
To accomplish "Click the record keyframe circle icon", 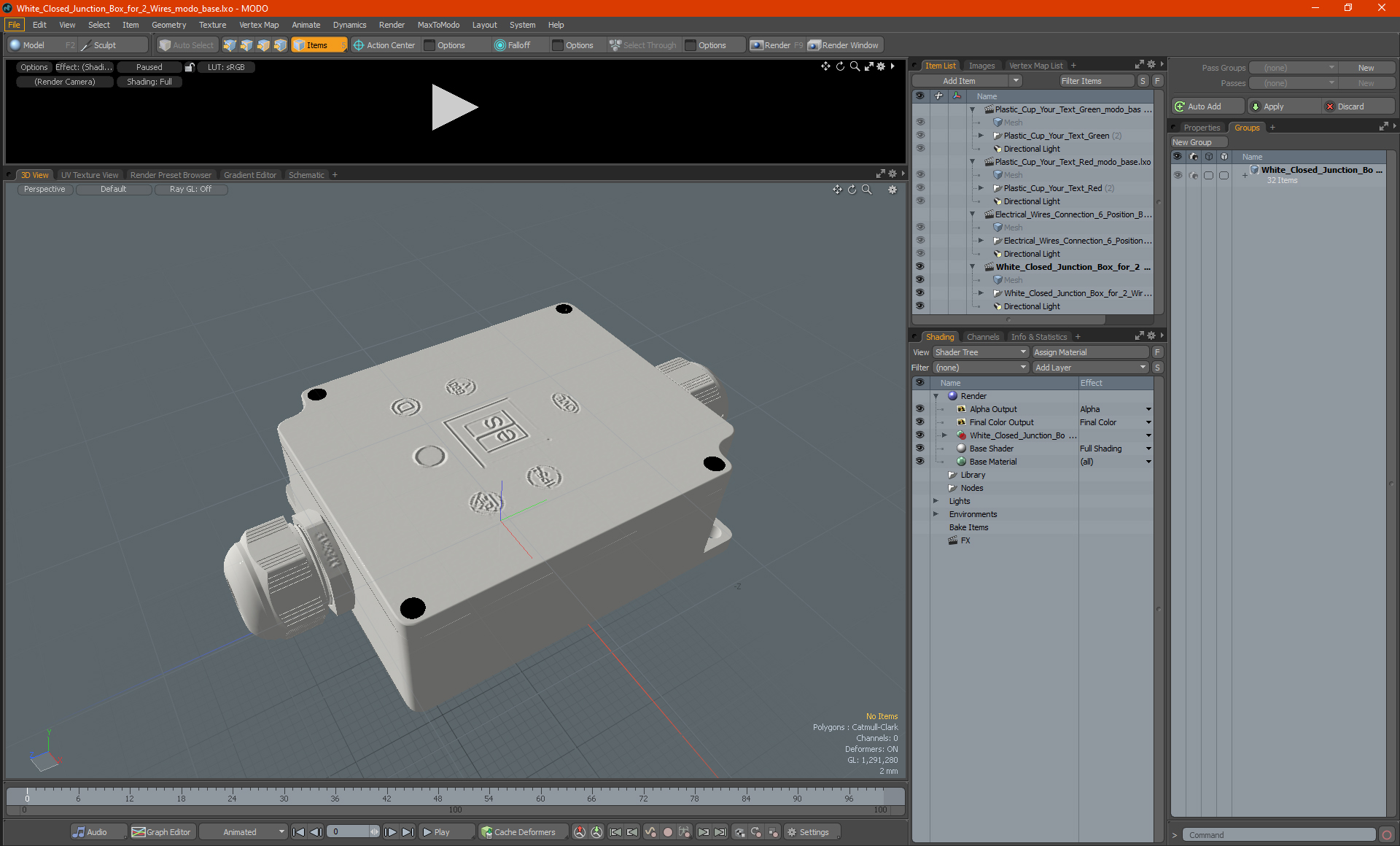I will (x=667, y=832).
